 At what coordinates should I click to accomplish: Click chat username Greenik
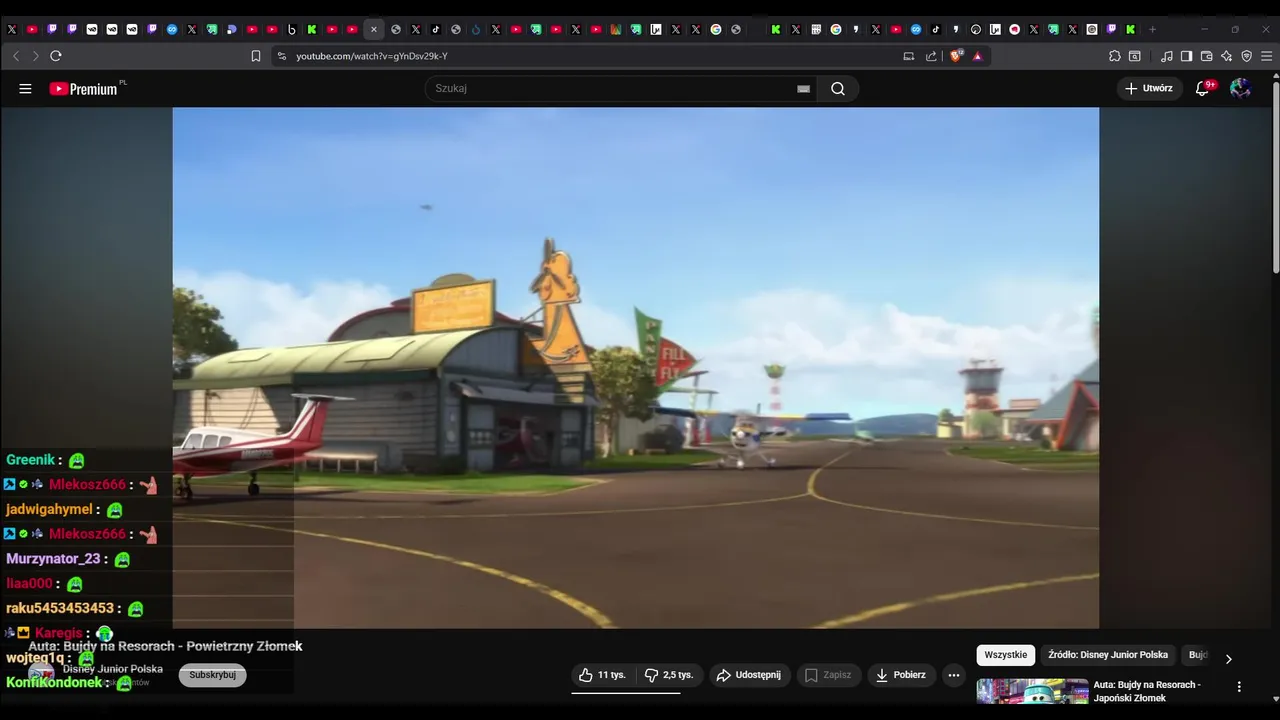click(30, 460)
